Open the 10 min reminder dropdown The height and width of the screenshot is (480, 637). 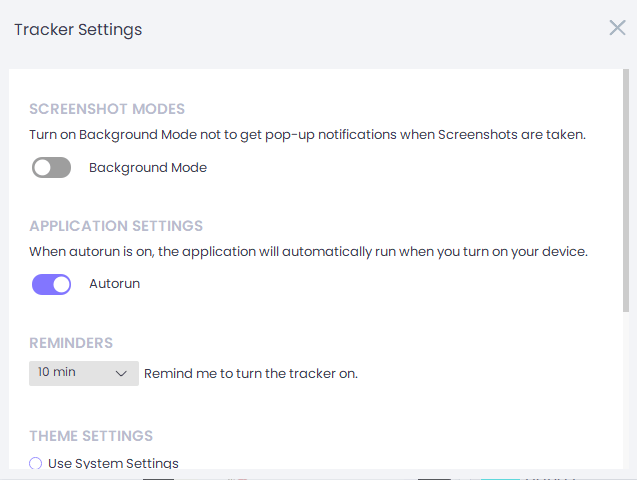(x=83, y=373)
